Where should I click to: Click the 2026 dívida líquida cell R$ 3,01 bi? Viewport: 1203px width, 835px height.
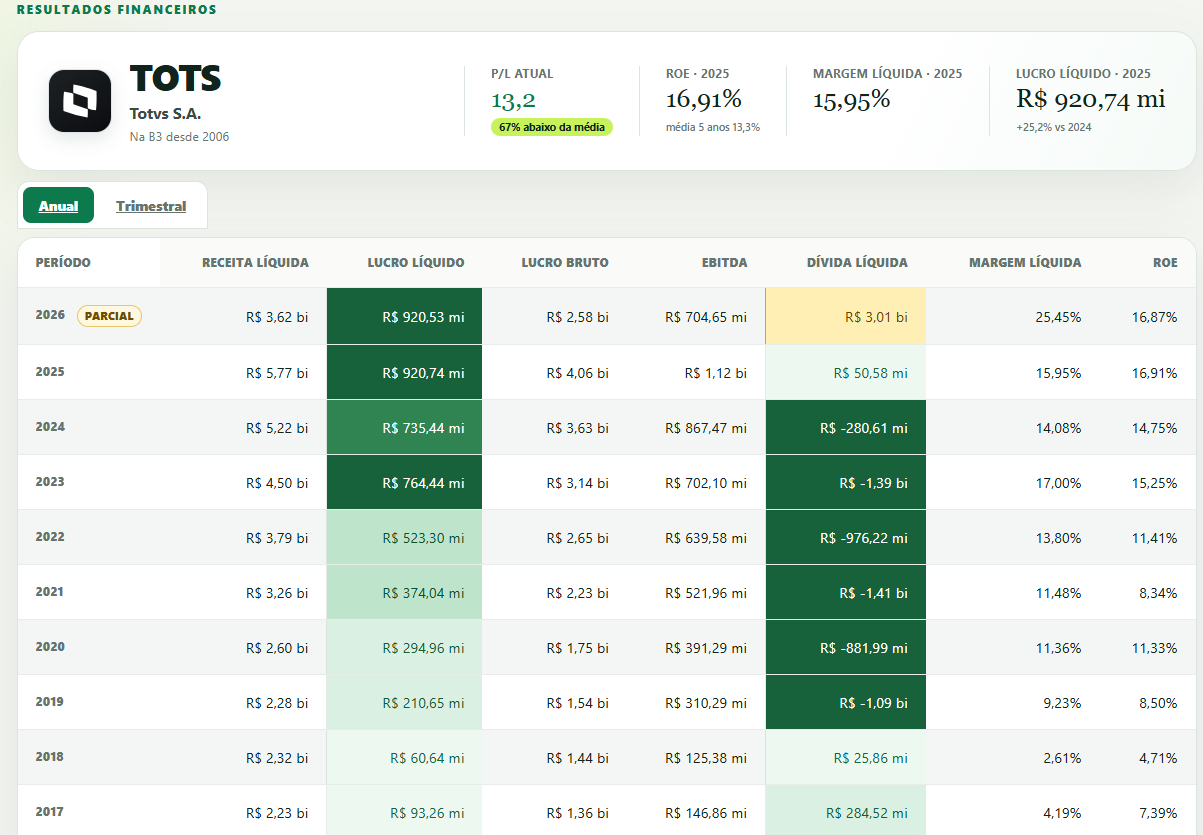[846, 316]
